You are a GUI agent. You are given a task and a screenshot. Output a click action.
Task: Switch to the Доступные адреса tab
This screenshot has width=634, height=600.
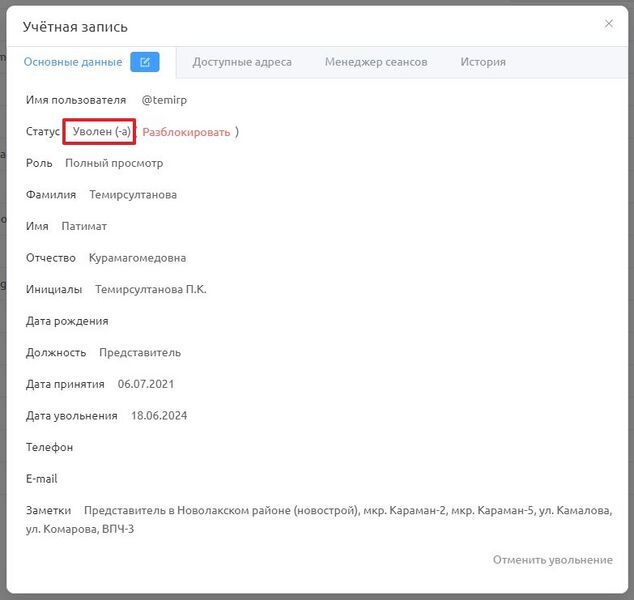242,62
